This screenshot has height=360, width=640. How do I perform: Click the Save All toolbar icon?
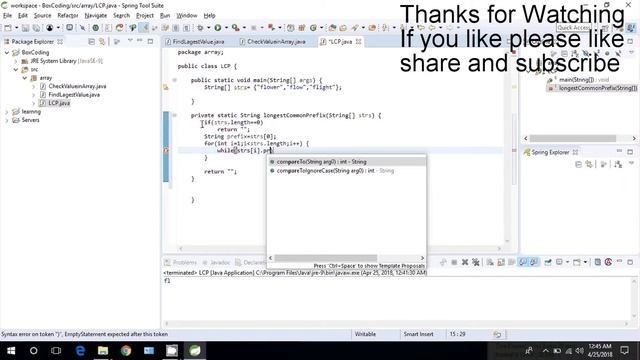tap(36, 28)
